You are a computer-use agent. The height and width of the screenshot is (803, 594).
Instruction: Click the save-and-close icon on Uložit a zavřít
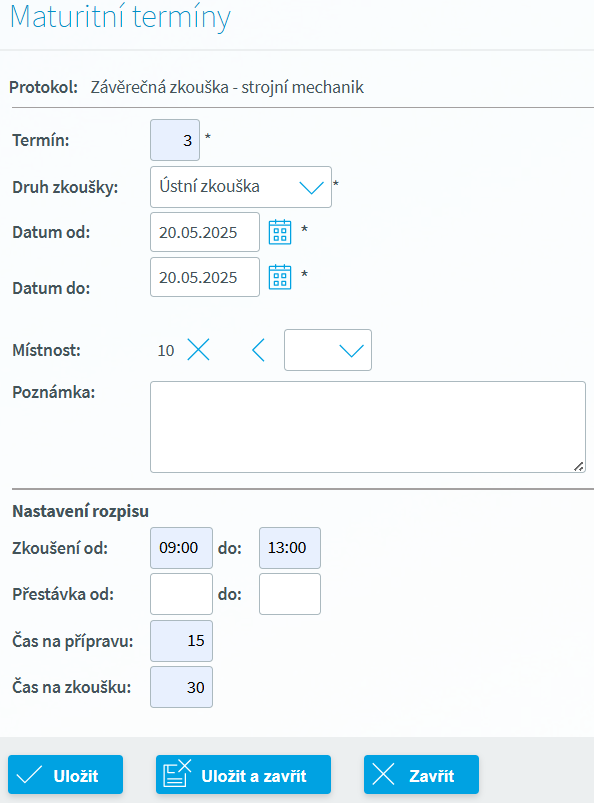point(177,773)
